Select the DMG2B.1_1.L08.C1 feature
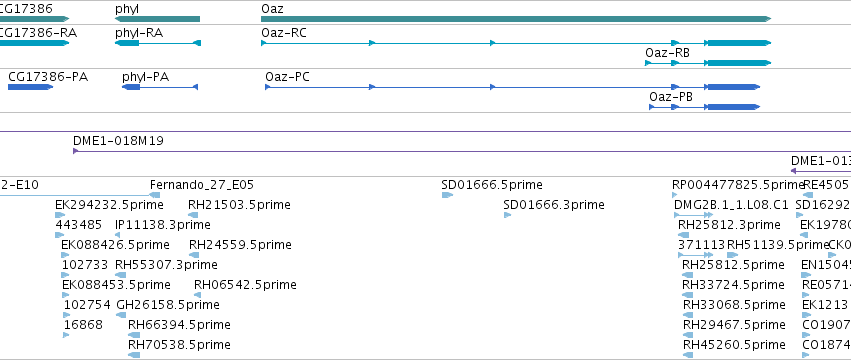851x360 pixels. (693, 215)
